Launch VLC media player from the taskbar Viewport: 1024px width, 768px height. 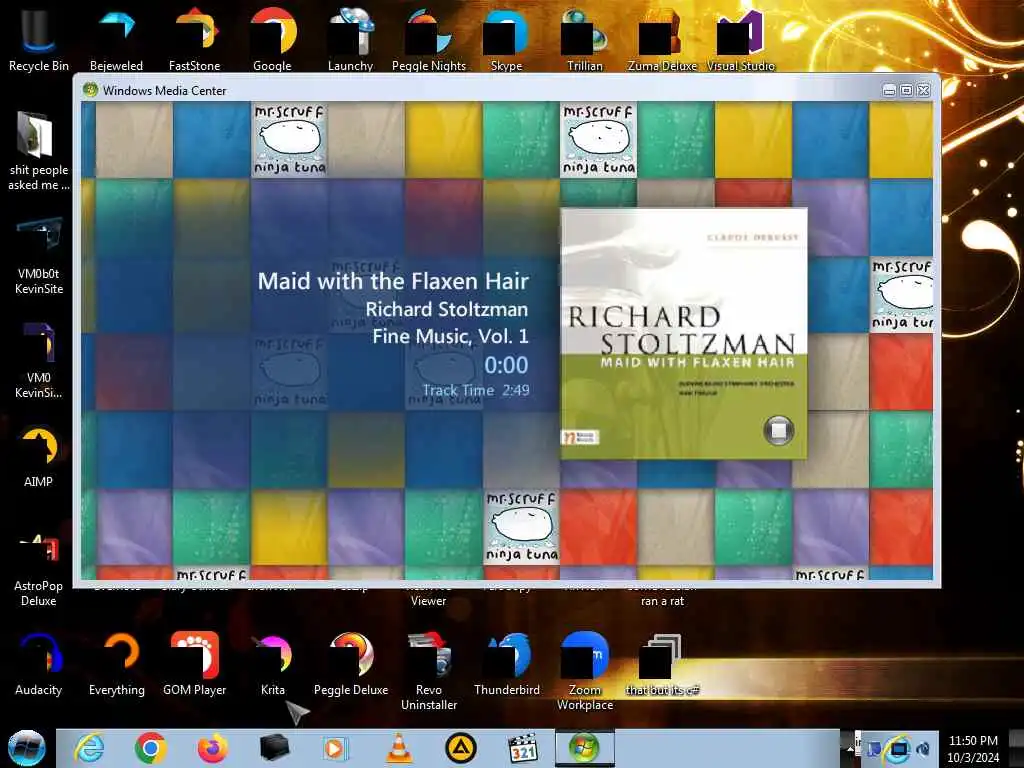[399, 748]
